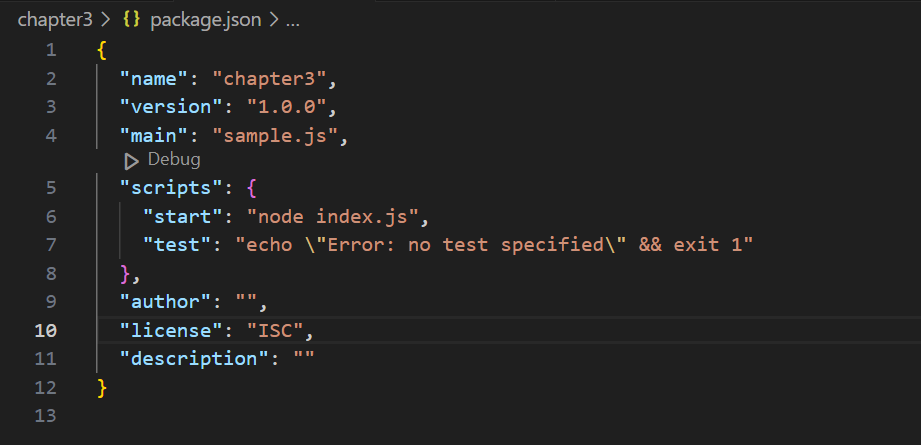Click the "node index.js" value
The height and width of the screenshot is (445, 921).
pos(332,217)
